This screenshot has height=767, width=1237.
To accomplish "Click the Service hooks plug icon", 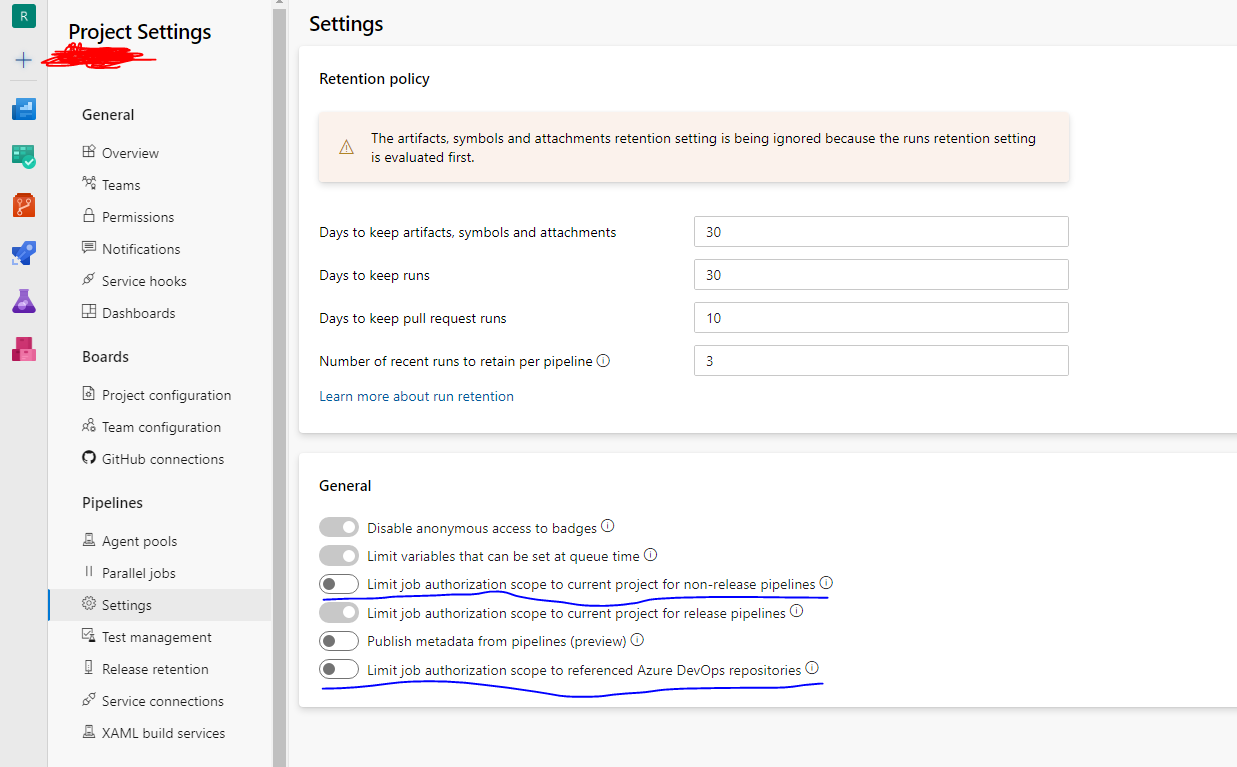I will (89, 280).
